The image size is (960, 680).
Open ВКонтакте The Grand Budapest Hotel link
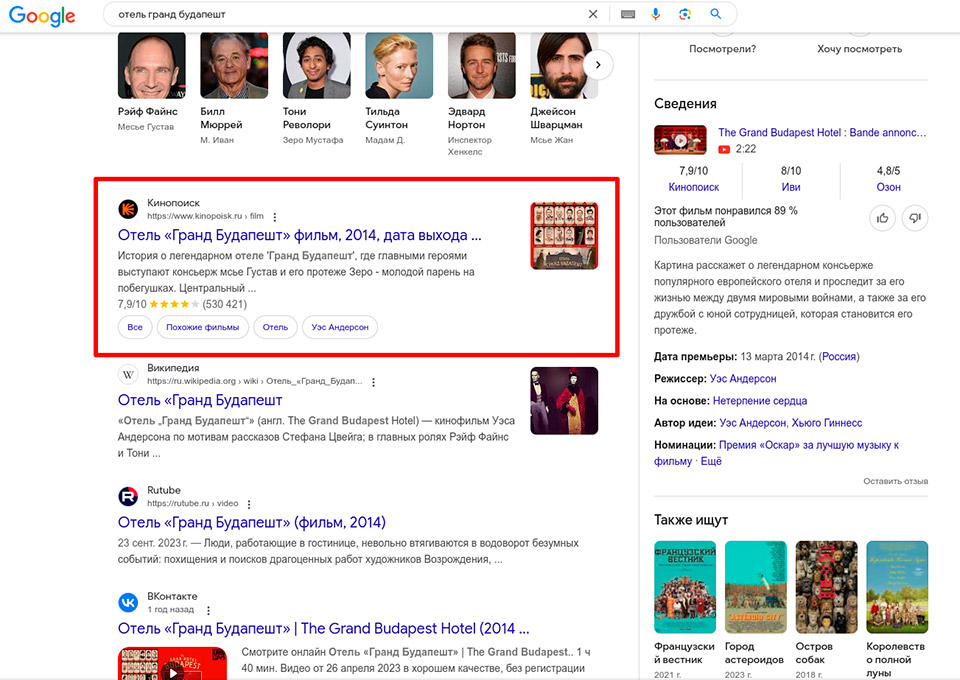[x=323, y=629]
